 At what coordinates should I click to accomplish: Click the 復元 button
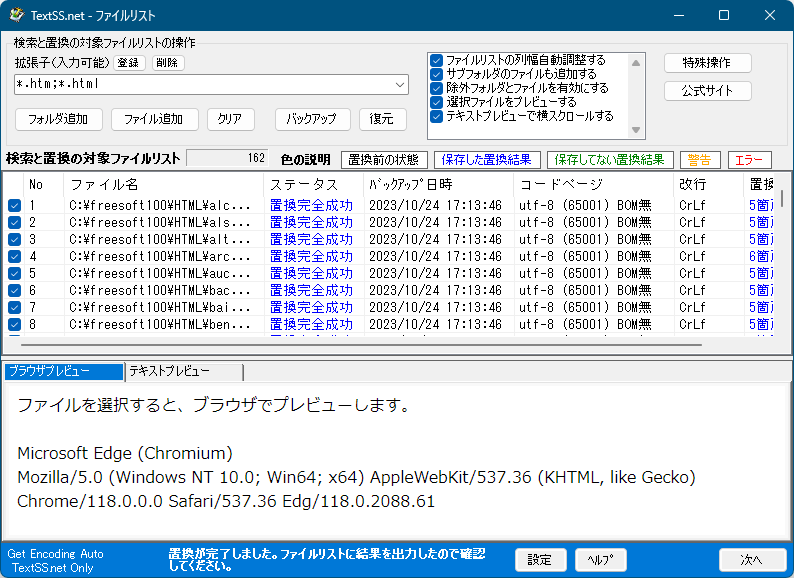pyautogui.click(x=382, y=120)
